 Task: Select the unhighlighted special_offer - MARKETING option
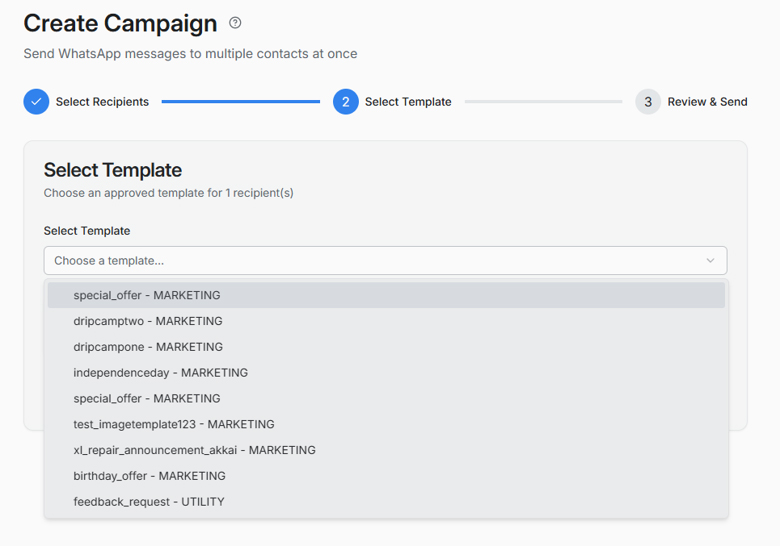[x=386, y=399]
